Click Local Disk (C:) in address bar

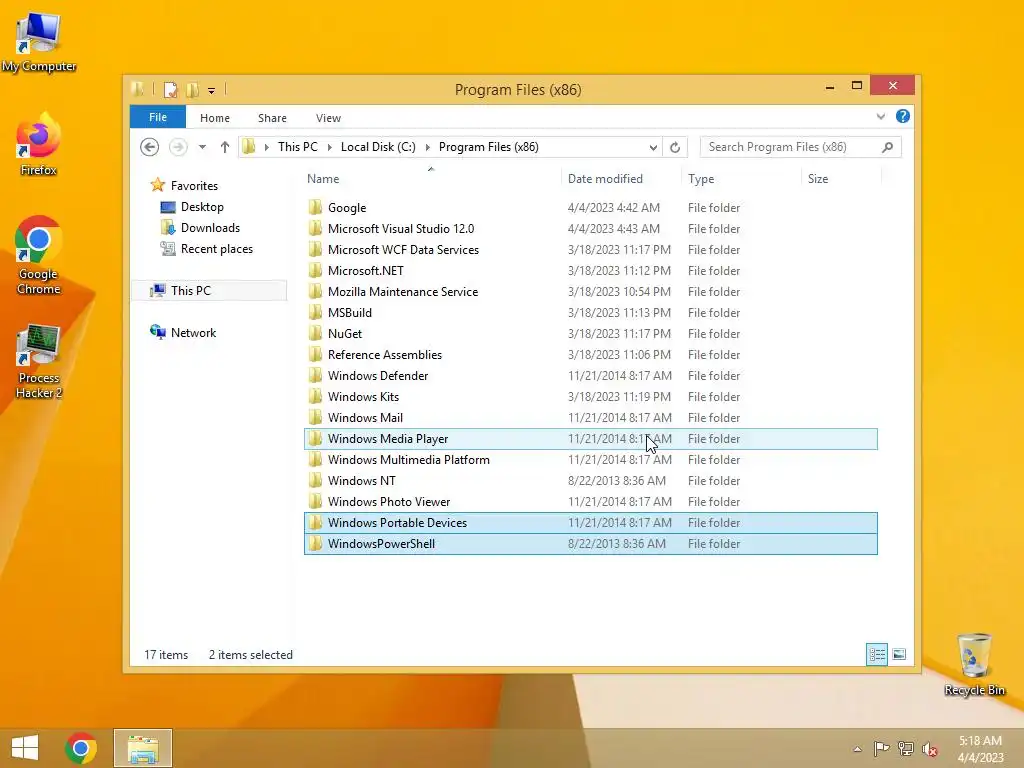[x=378, y=147]
